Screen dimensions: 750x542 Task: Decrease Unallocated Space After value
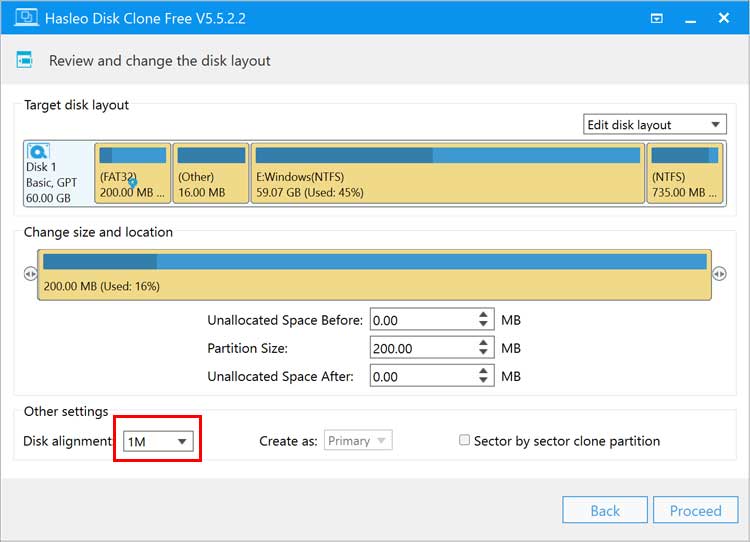484,381
